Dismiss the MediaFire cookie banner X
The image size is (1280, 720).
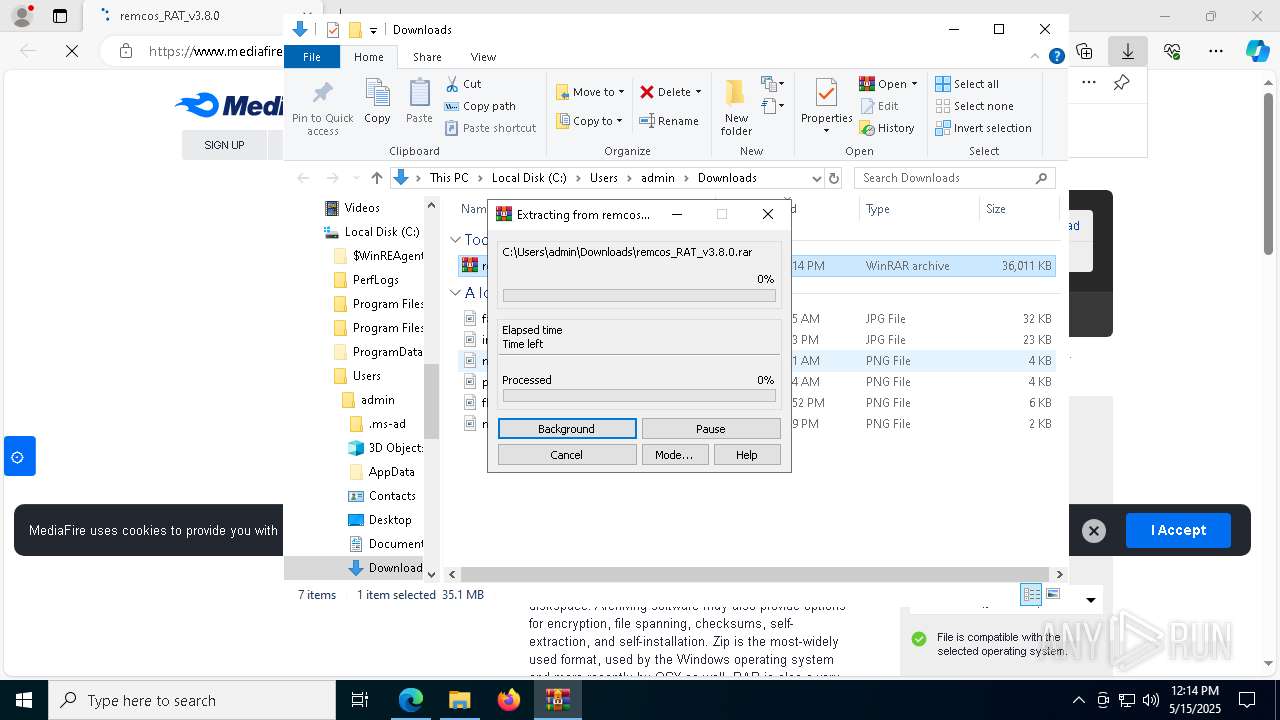[x=1094, y=531]
